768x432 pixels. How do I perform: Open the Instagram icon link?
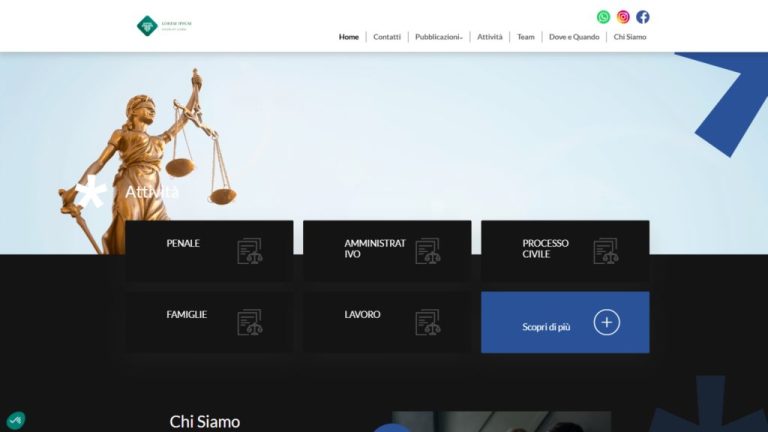[x=623, y=17]
